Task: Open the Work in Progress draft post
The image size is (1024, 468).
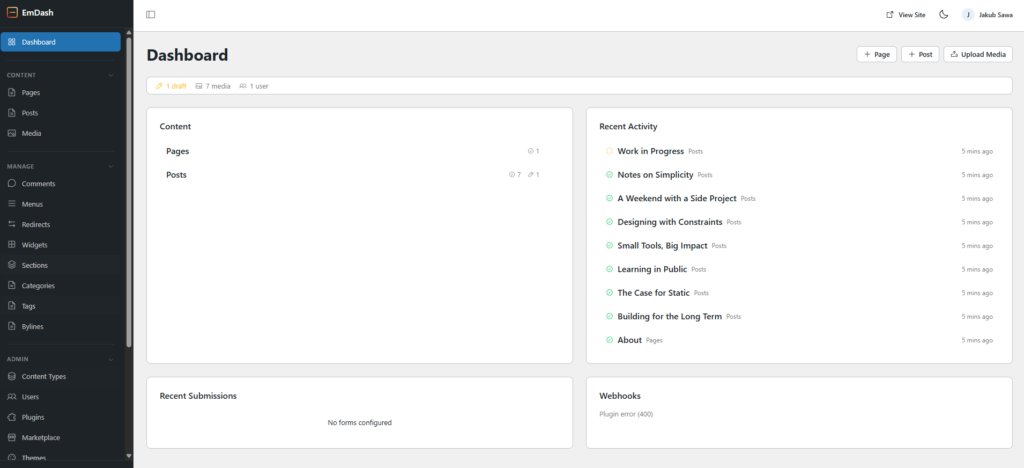Action: point(650,151)
